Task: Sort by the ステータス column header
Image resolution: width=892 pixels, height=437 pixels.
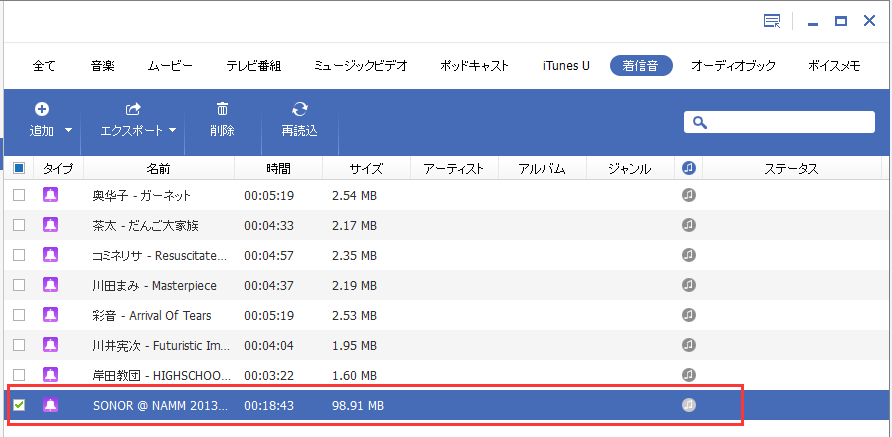Action: click(791, 168)
